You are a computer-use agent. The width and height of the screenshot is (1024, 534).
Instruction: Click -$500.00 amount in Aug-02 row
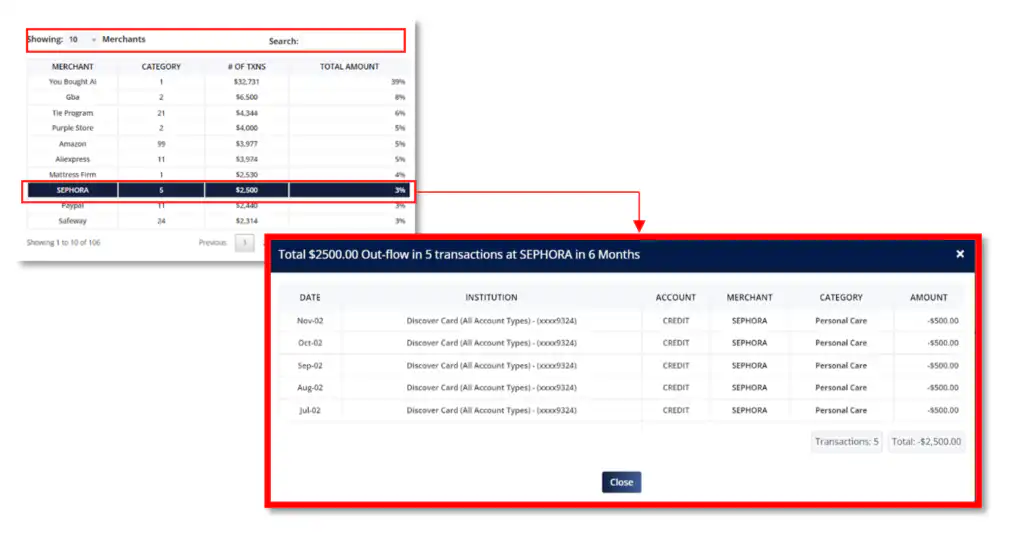942,388
